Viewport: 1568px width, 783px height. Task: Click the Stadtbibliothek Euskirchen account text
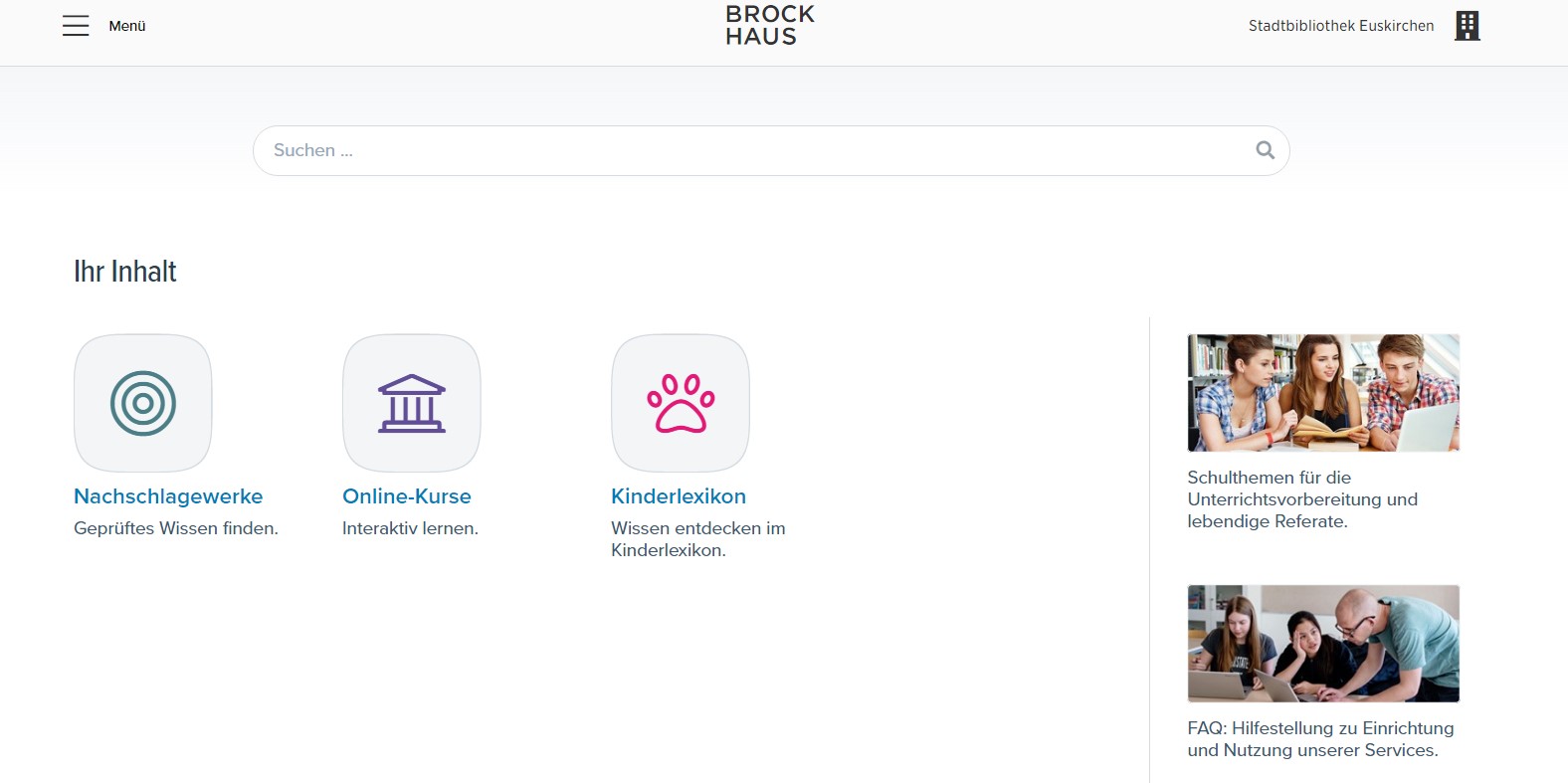(1340, 26)
